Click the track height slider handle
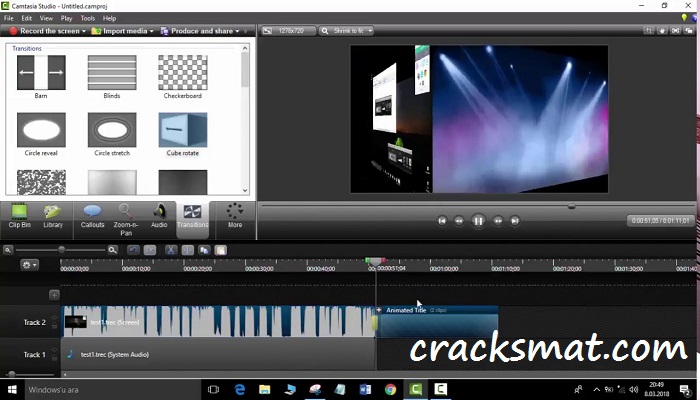700x400 pixels. (12, 374)
